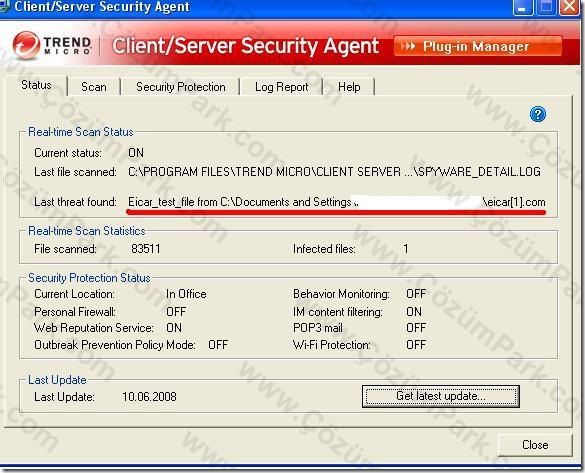Click the Real-time Scan Statistics heading
585x473 pixels.
[x=87, y=231]
